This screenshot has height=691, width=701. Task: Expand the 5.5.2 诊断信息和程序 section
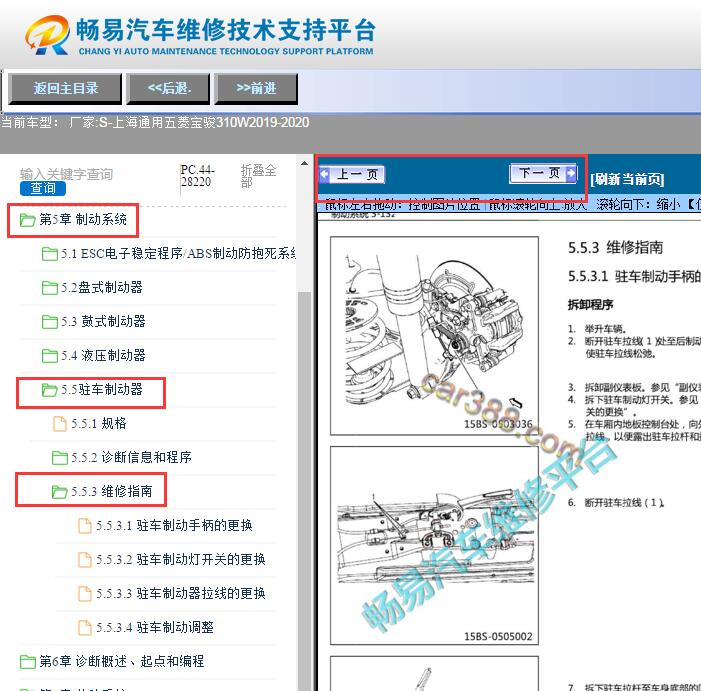point(131,457)
